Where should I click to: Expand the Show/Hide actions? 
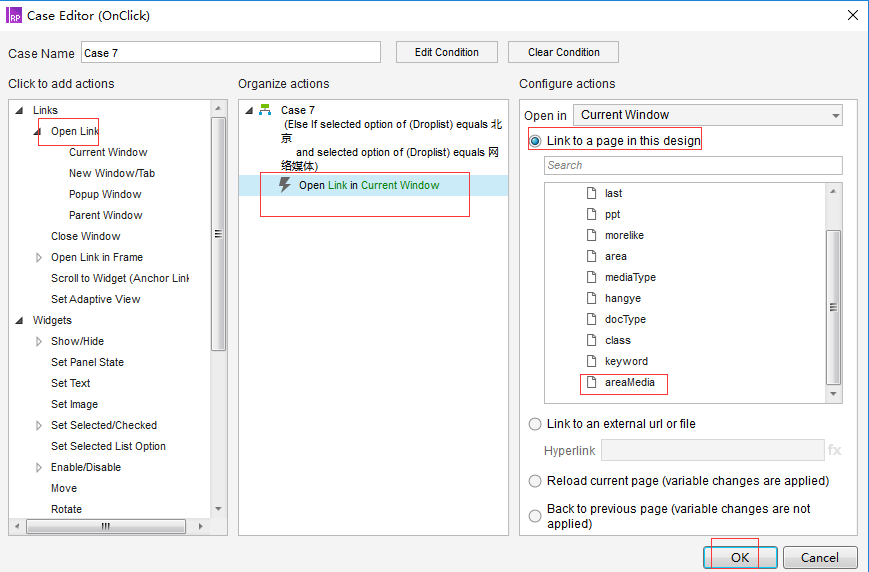[x=39, y=341]
